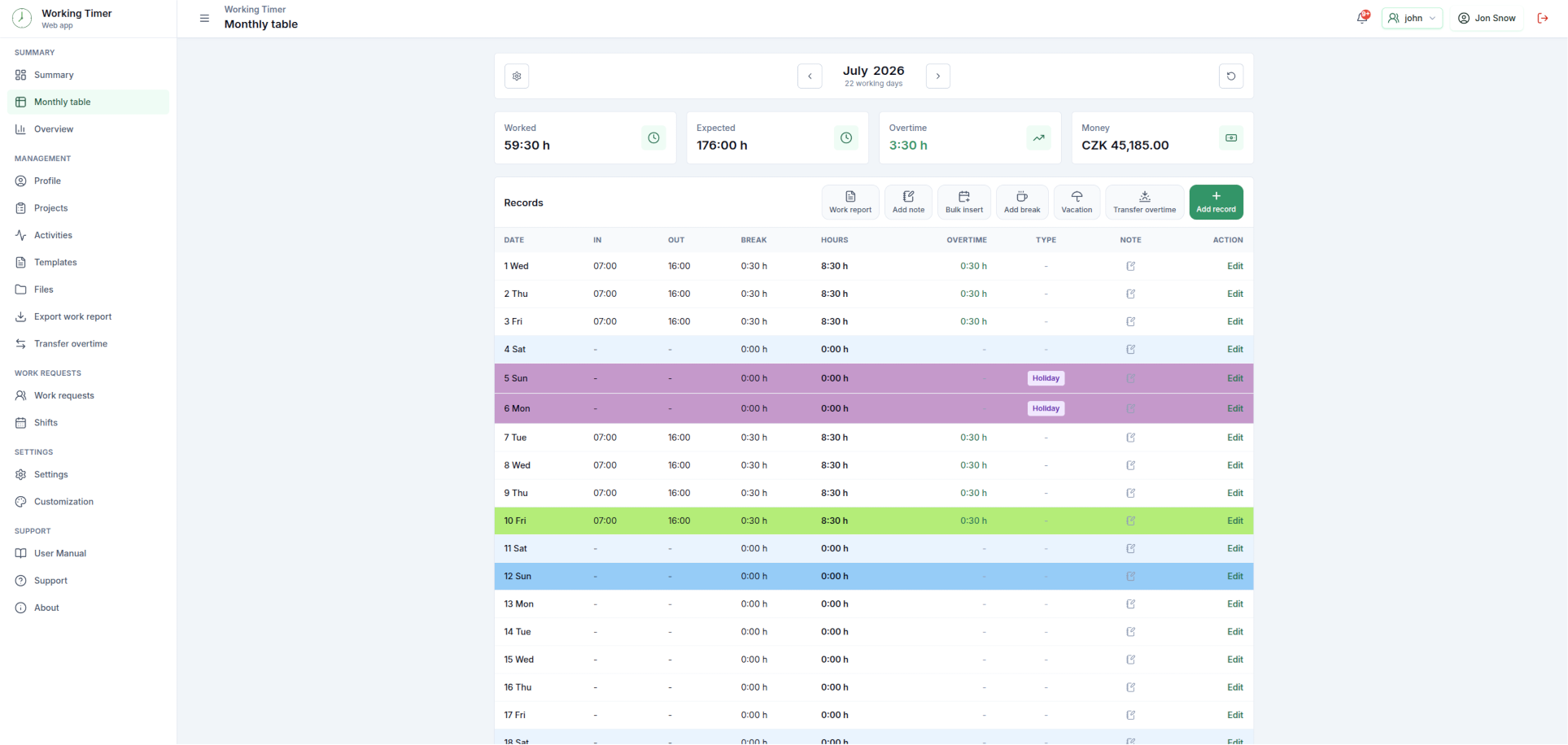This screenshot has height=745, width=1568.
Task: Edit the 15 Wed record
Action: (1234, 660)
